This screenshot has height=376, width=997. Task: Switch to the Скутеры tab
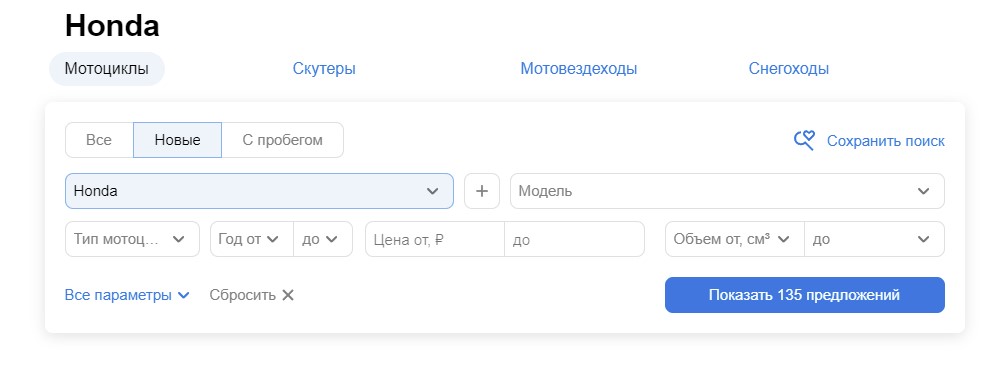[324, 69]
